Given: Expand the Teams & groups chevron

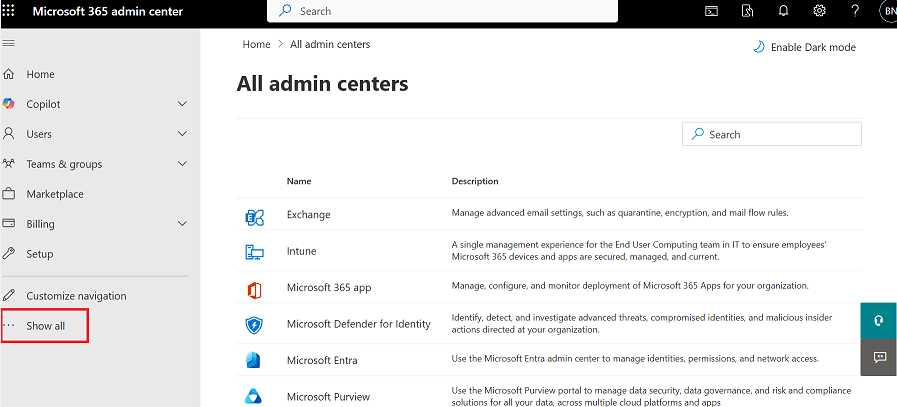Looking at the screenshot, I should pos(182,164).
